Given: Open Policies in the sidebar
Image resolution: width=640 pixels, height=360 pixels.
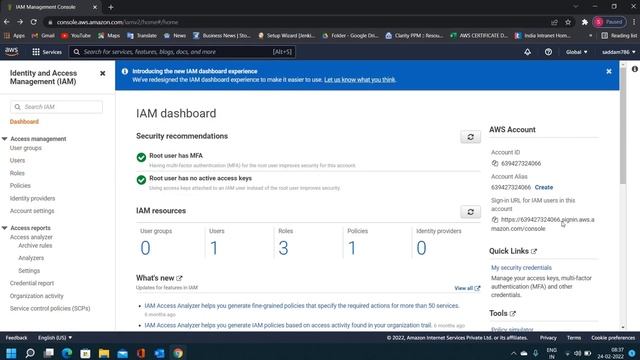Looking at the screenshot, I should coord(20,185).
